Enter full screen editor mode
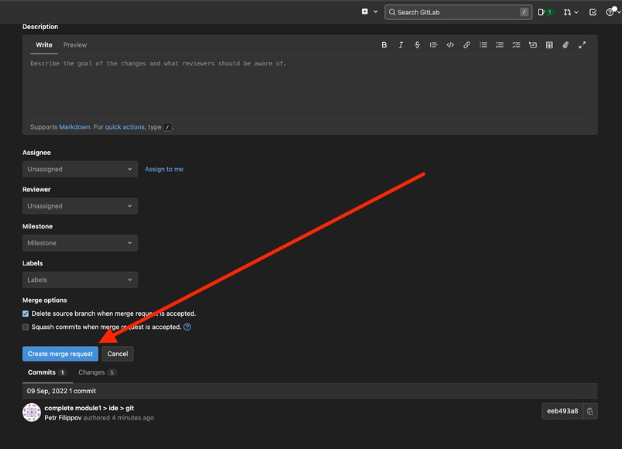The height and width of the screenshot is (449, 622). [x=582, y=45]
